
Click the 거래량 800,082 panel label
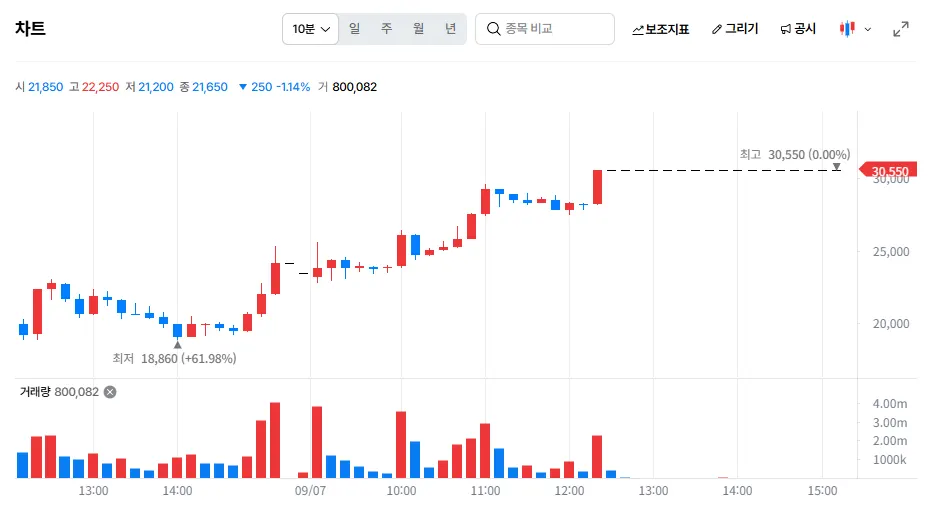click(x=59, y=392)
